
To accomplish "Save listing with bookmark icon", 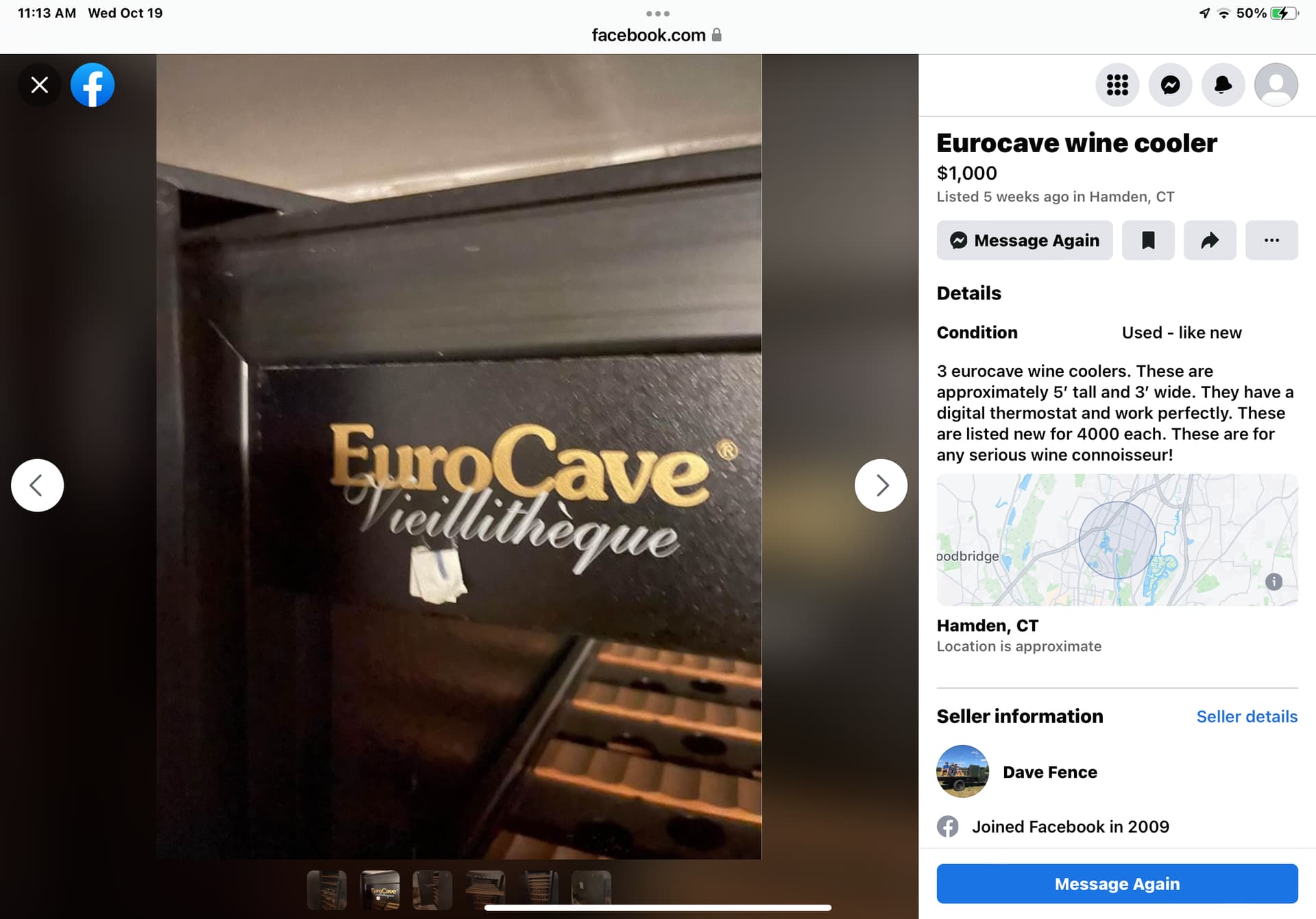I will tap(1148, 240).
